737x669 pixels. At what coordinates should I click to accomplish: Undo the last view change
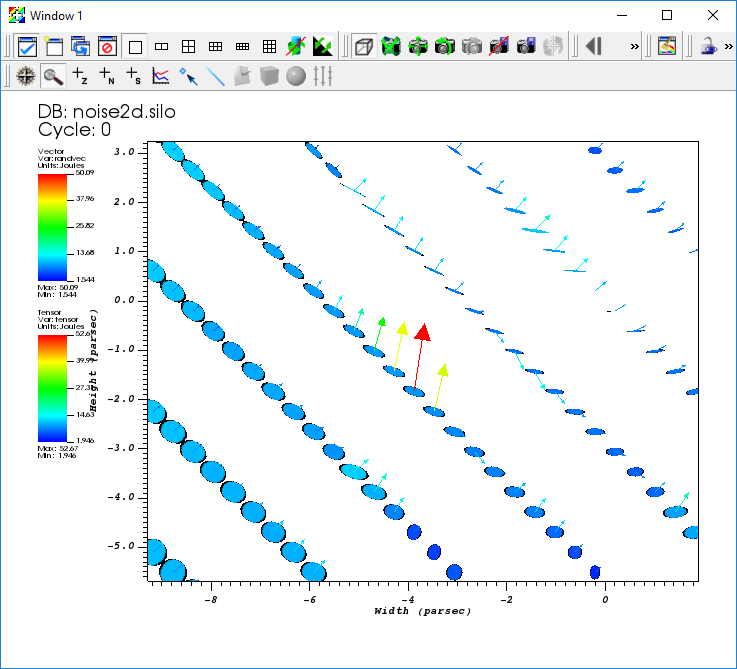pyautogui.click(x=445, y=47)
